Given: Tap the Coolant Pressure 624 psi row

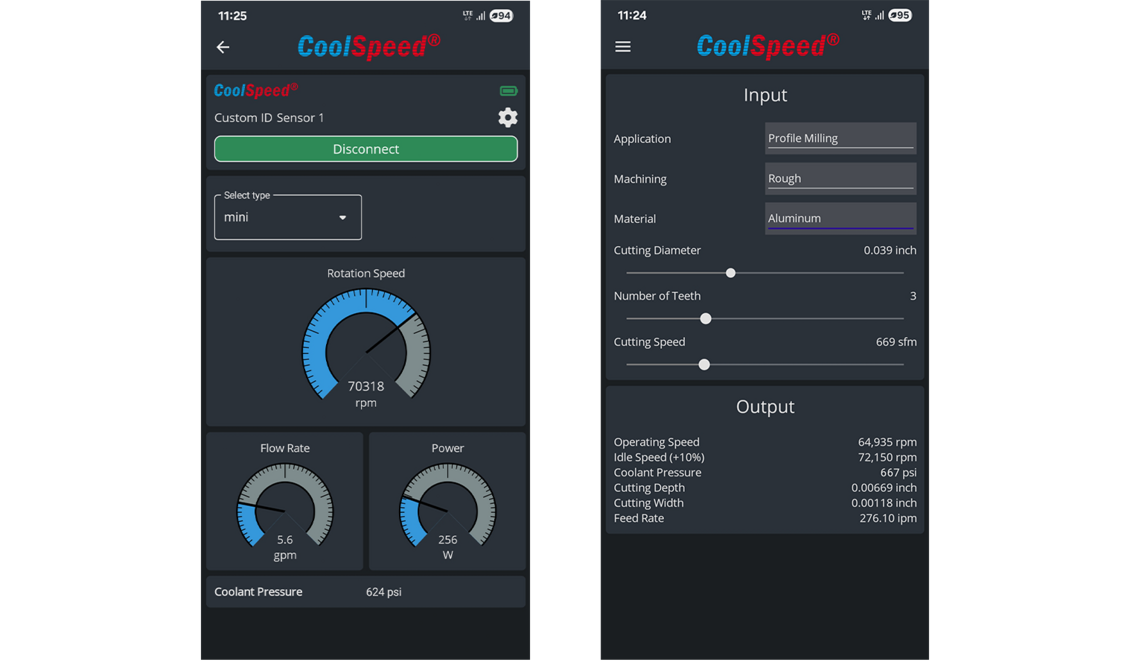Looking at the screenshot, I should tap(366, 592).
